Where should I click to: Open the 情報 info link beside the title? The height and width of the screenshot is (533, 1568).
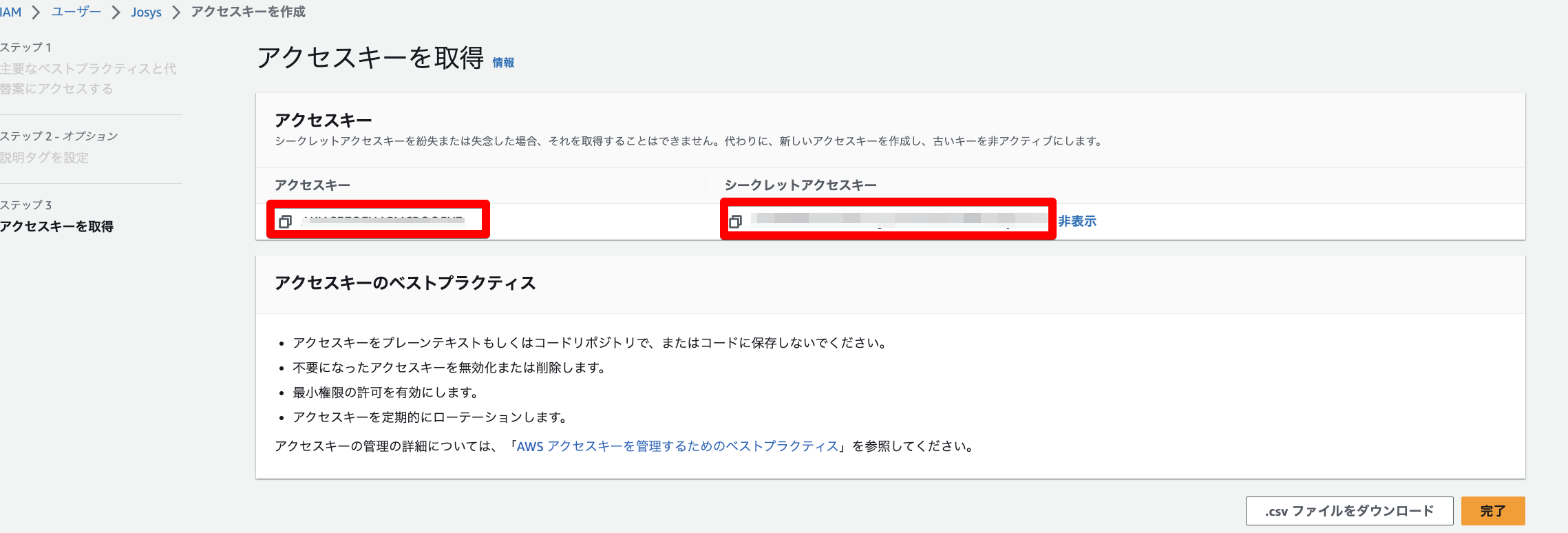click(x=503, y=63)
